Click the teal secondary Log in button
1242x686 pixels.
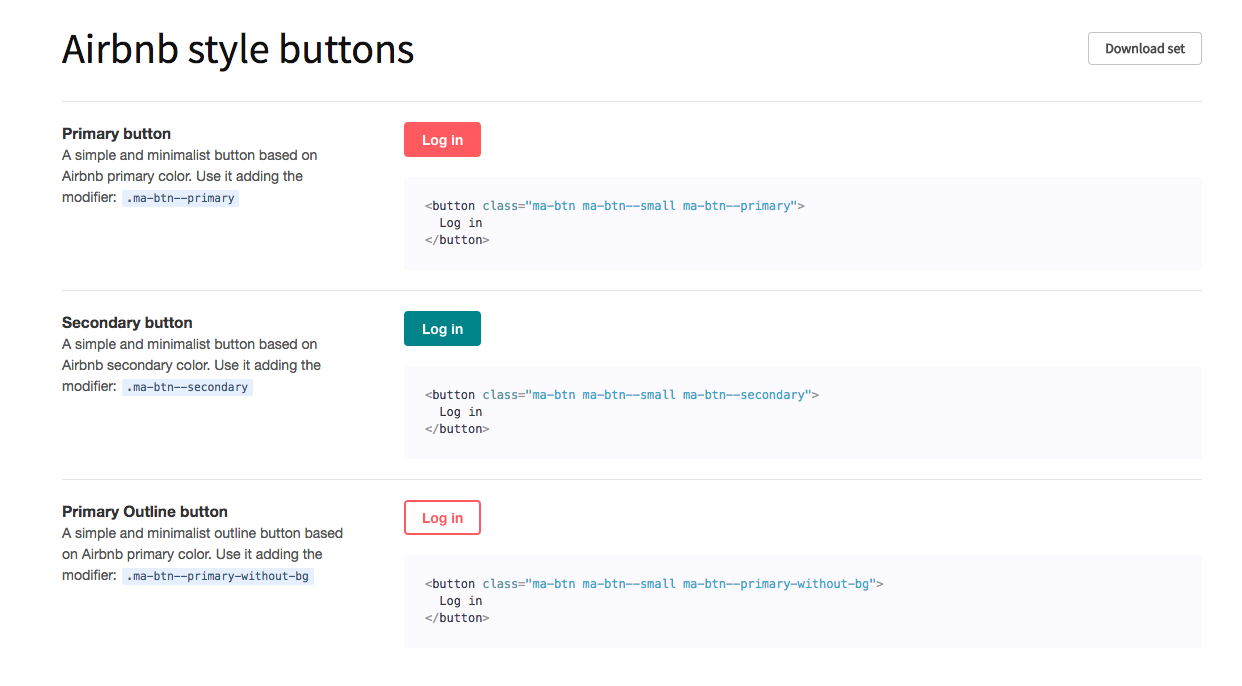coord(442,329)
